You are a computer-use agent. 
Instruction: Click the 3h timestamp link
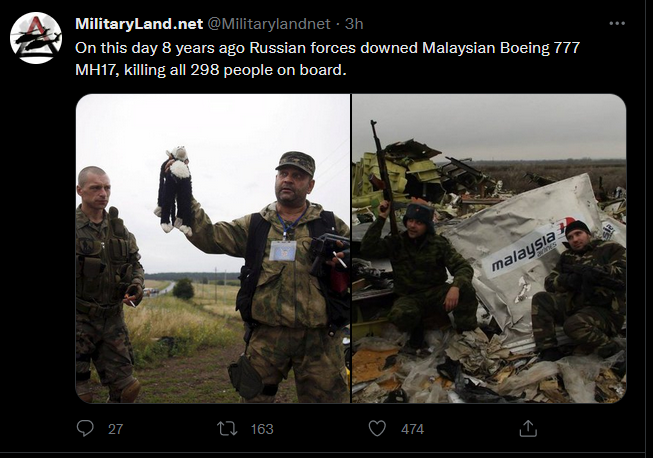354,24
